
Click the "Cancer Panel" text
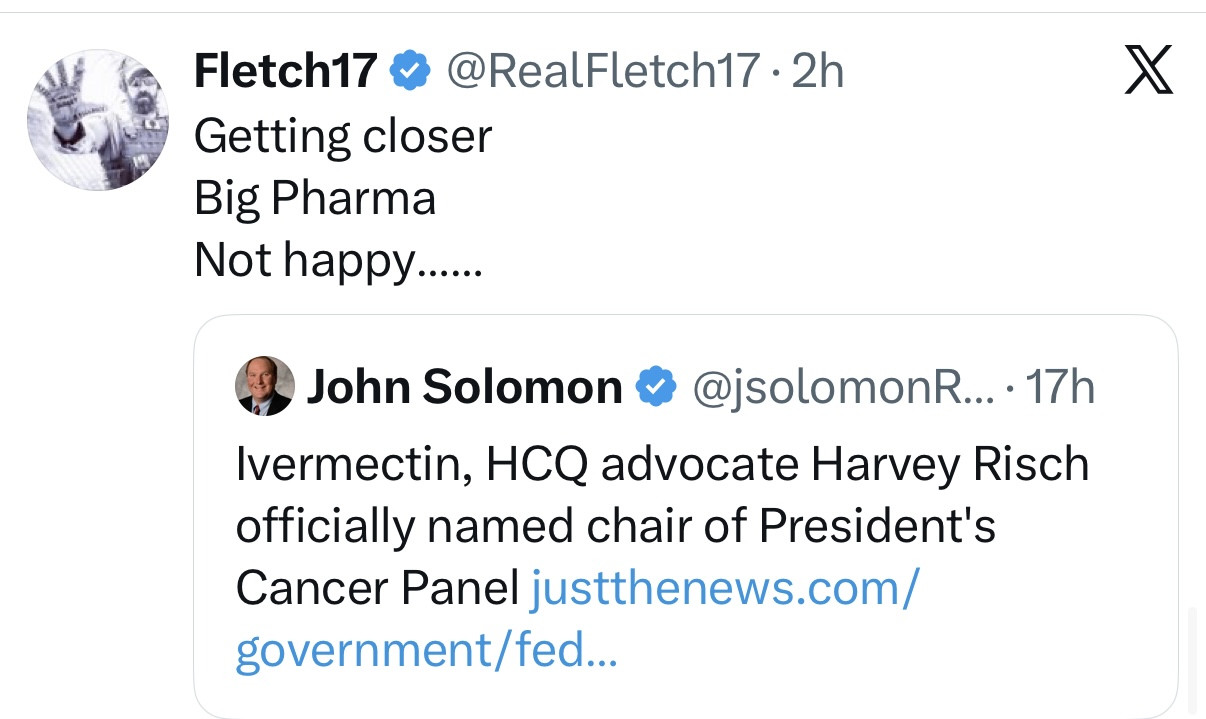pyautogui.click(x=376, y=590)
